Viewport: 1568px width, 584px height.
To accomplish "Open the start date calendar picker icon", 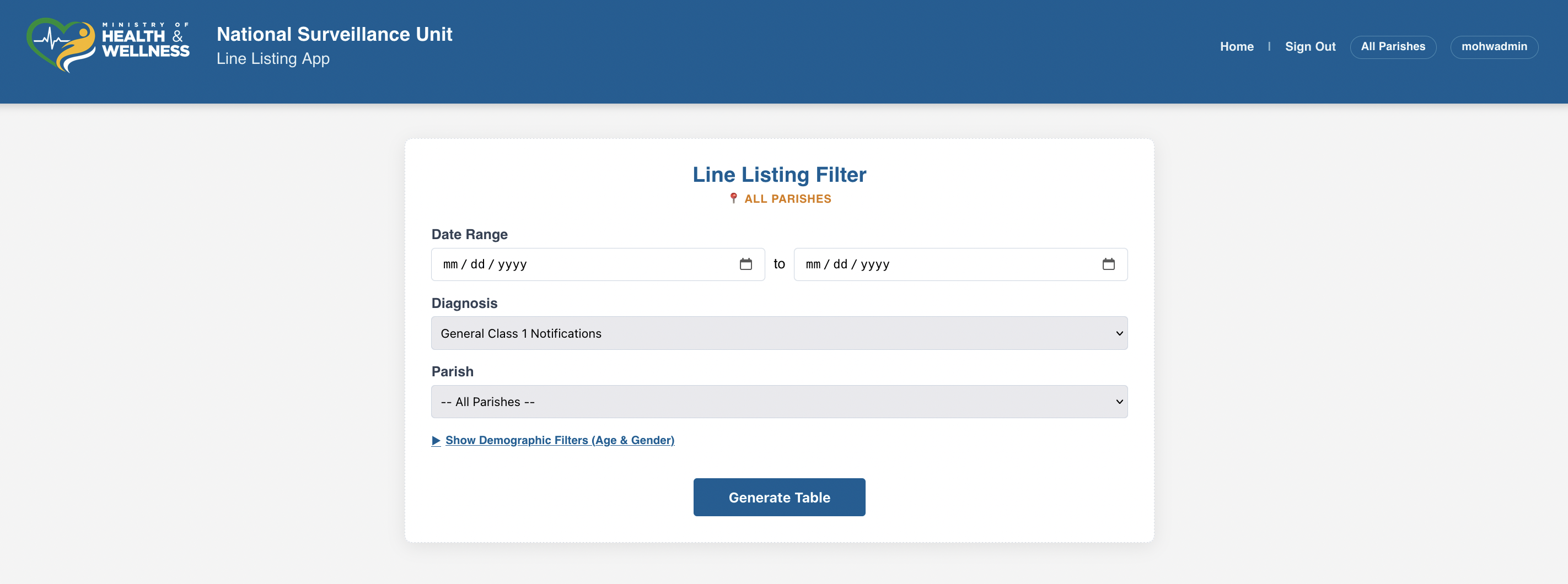I will [x=745, y=264].
